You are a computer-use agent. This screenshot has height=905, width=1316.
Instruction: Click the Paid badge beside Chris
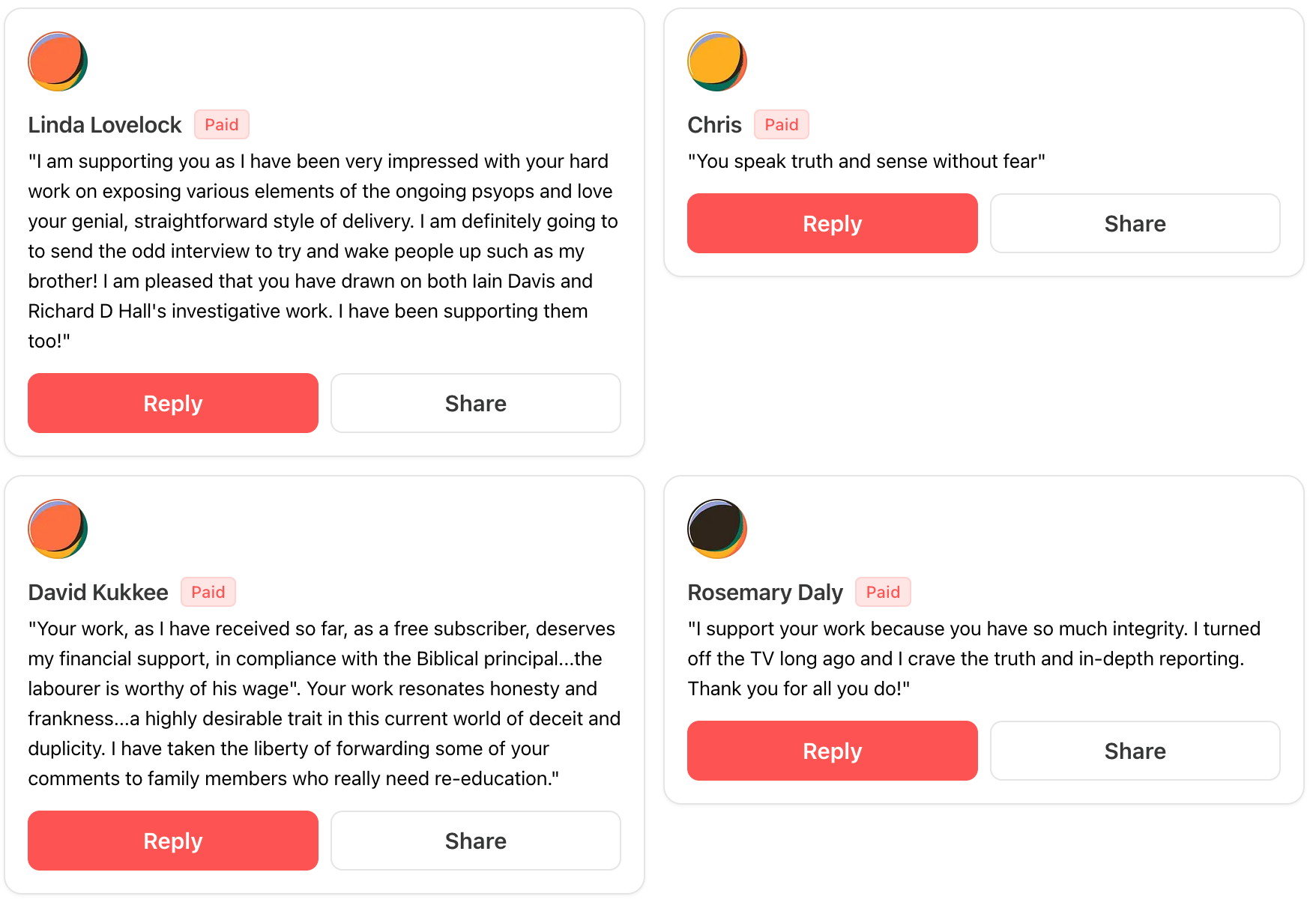(x=782, y=124)
